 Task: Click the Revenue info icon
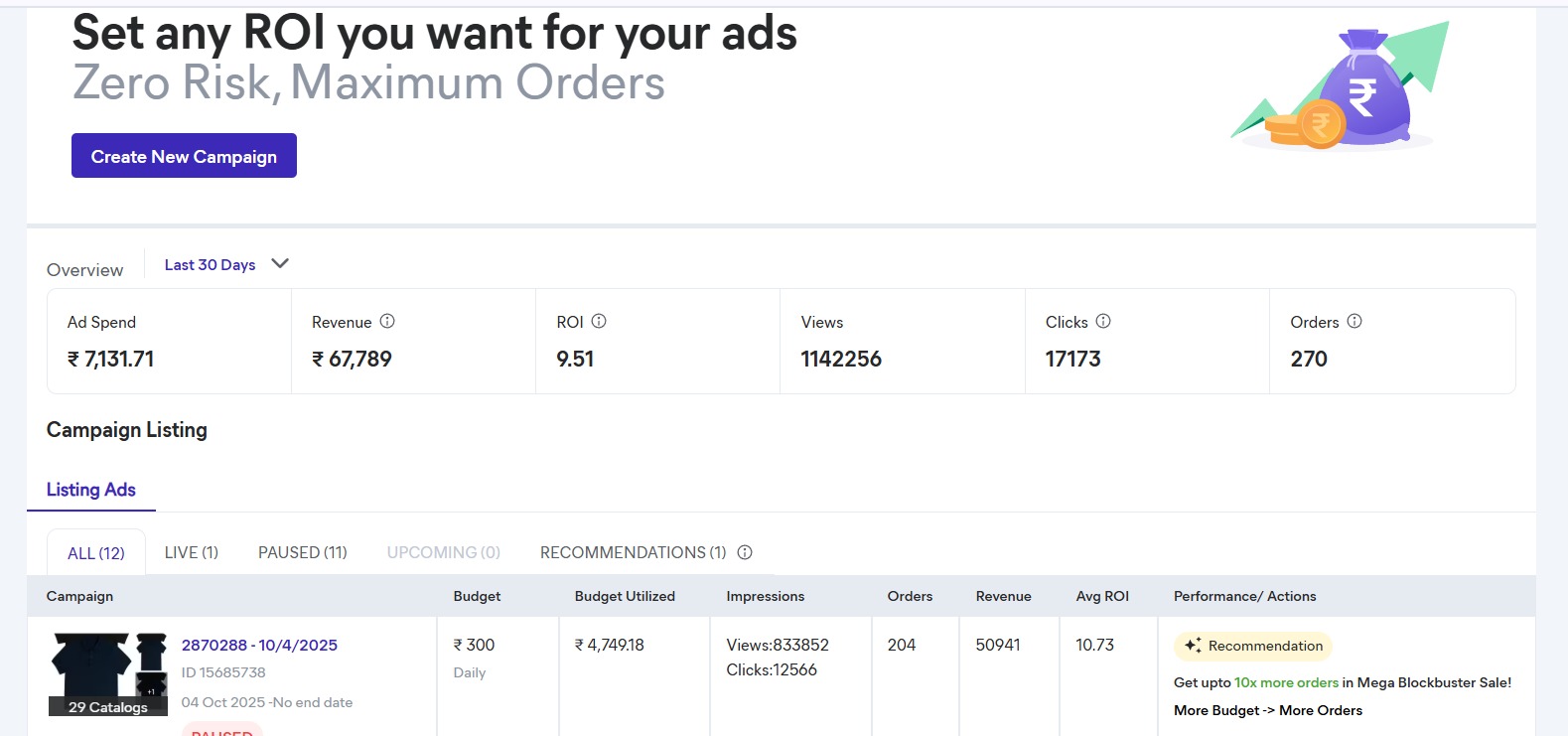[387, 321]
